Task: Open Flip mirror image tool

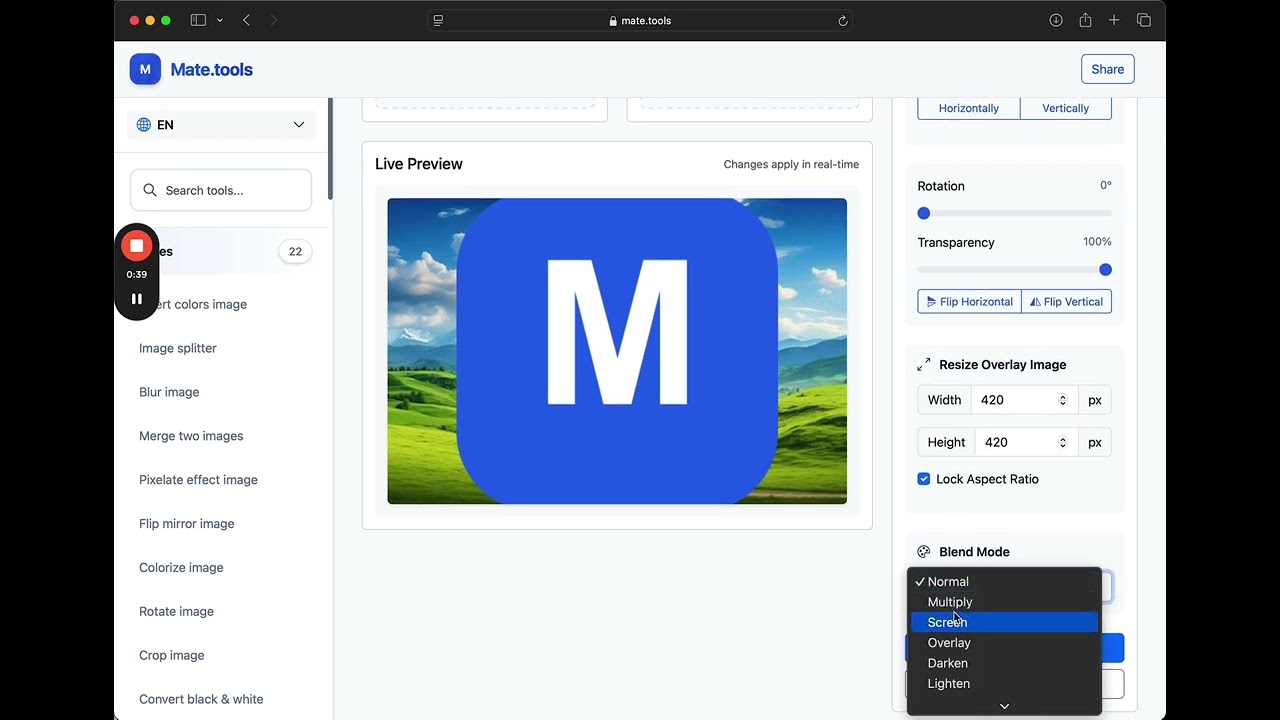Action: click(186, 524)
